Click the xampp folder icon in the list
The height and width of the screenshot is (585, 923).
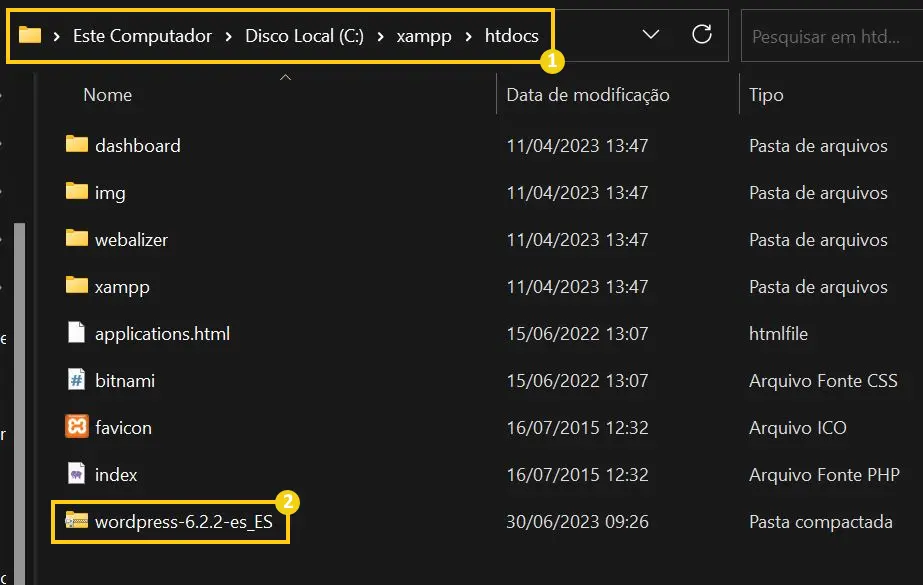pyautogui.click(x=77, y=285)
